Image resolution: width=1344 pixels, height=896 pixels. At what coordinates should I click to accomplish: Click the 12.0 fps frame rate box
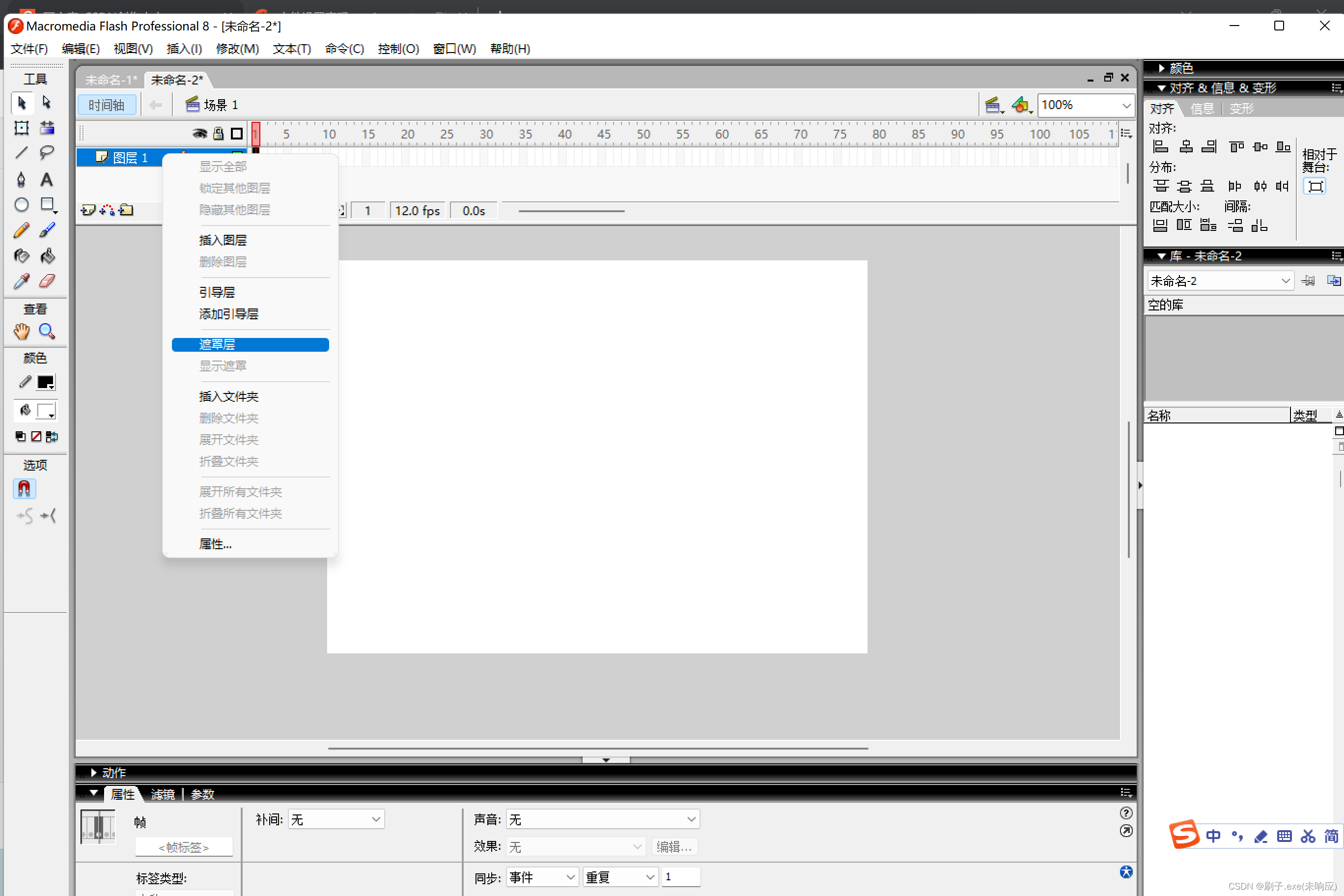tap(417, 211)
